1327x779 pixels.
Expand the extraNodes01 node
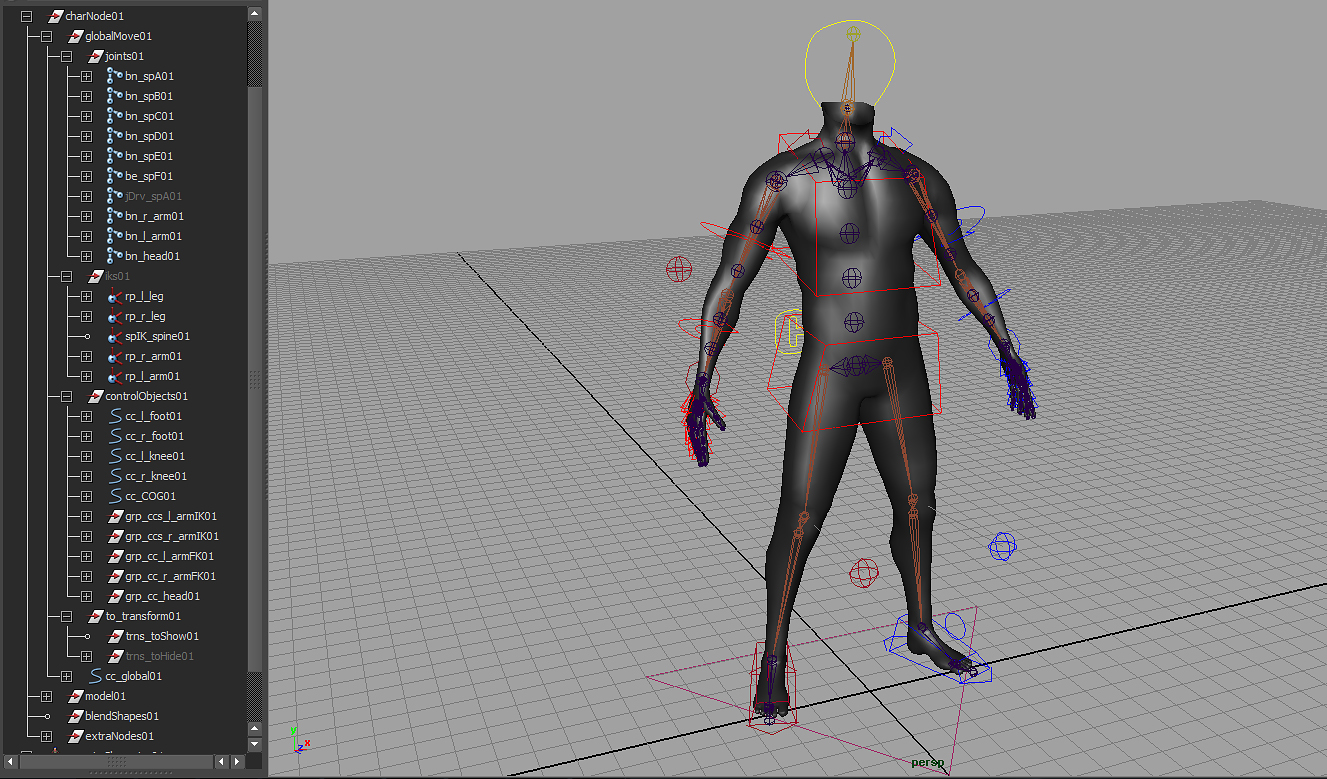point(46,736)
